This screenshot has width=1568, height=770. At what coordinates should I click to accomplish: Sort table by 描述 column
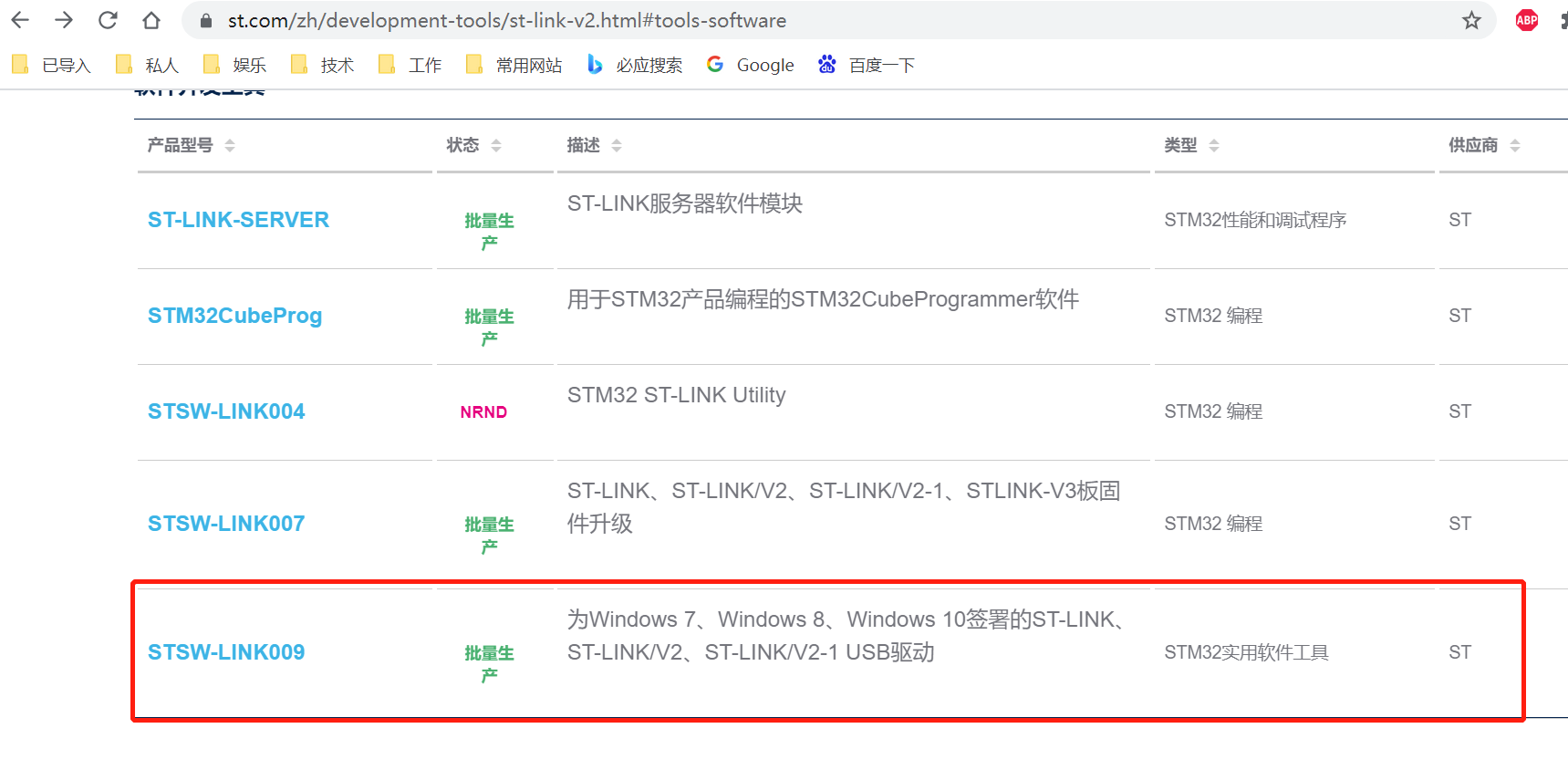(x=594, y=145)
